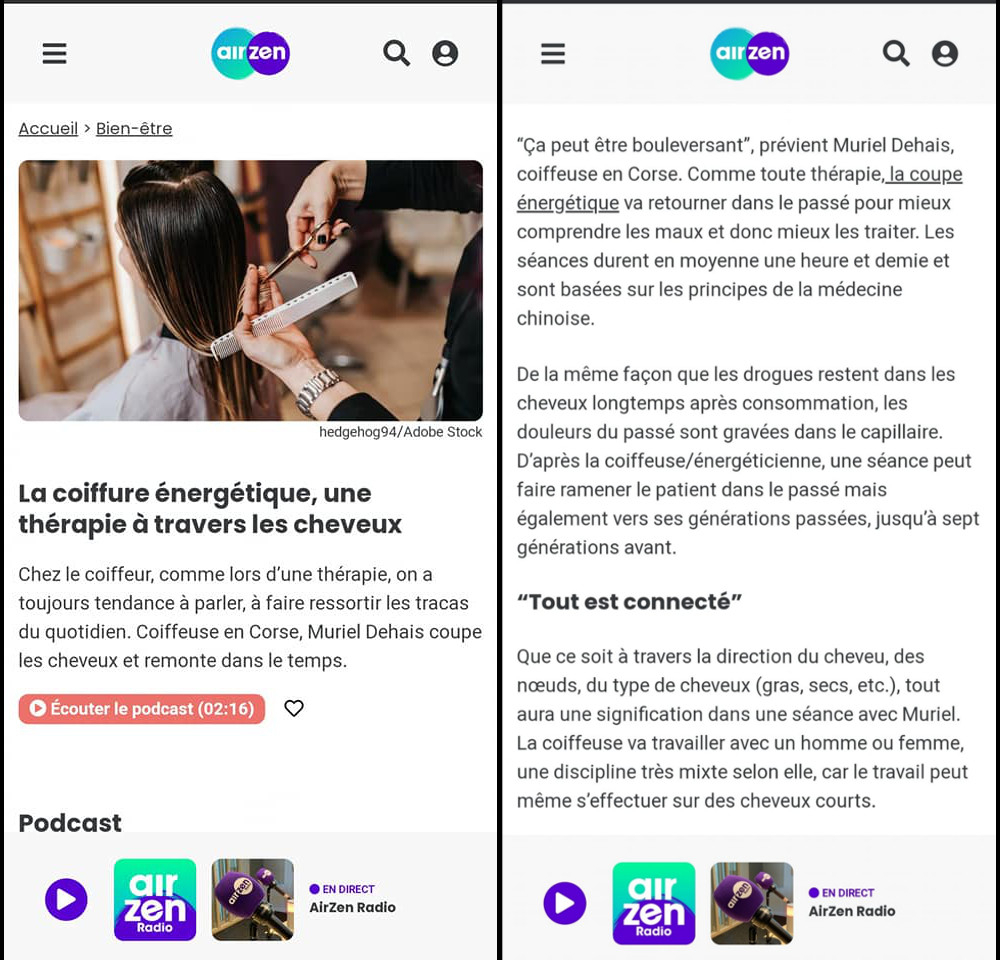Image resolution: width=1000 pixels, height=960 pixels.
Task: Toggle the heart favorite icon
Action: point(293,708)
